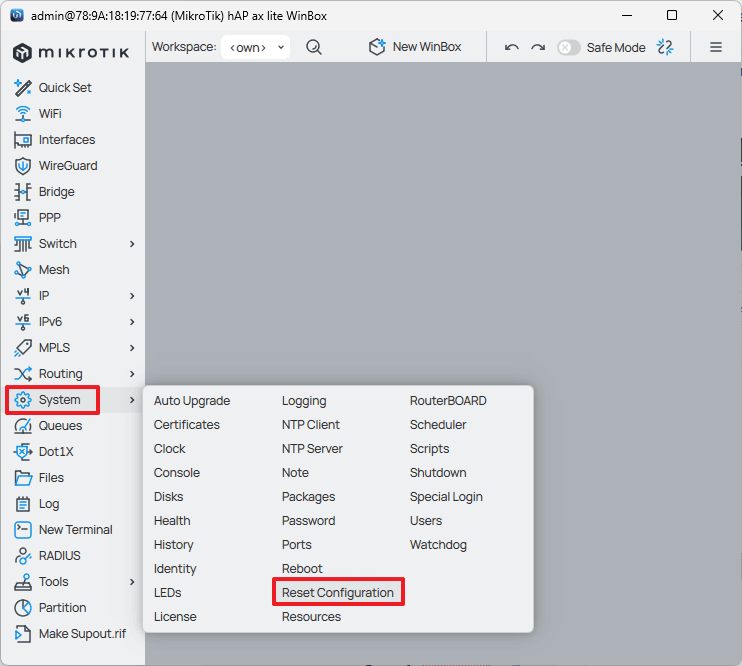Expand the IP submenu arrow
742x666 pixels.
(x=132, y=296)
